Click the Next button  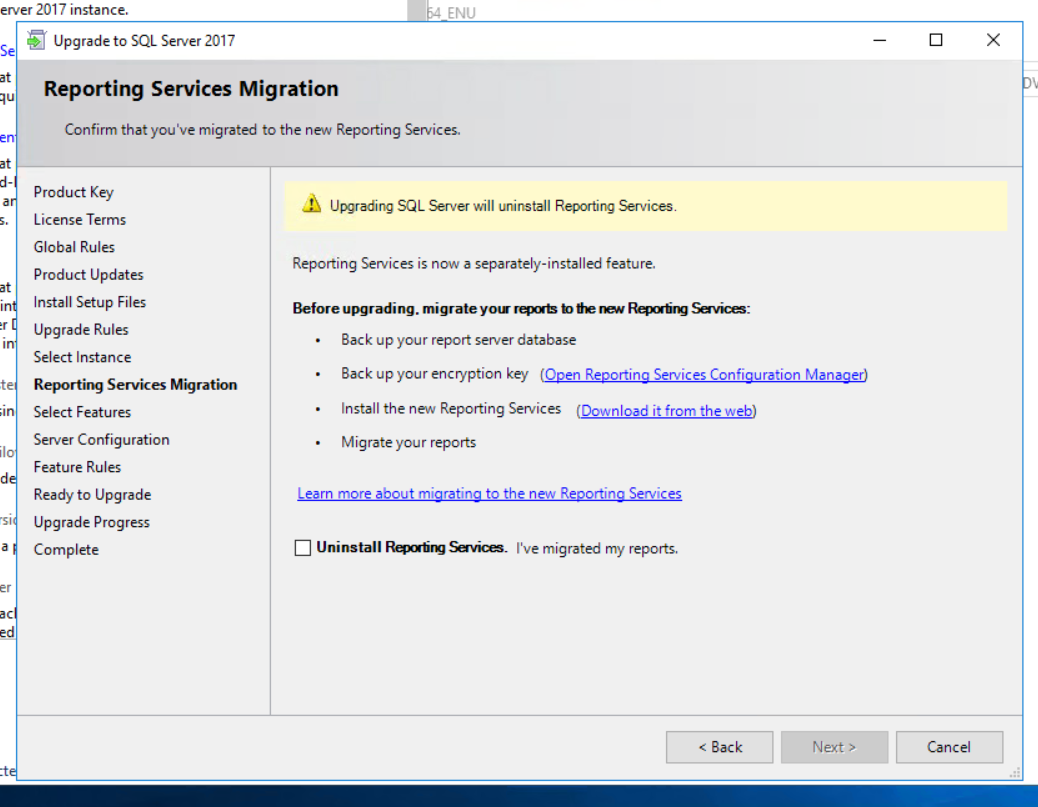[x=834, y=747]
